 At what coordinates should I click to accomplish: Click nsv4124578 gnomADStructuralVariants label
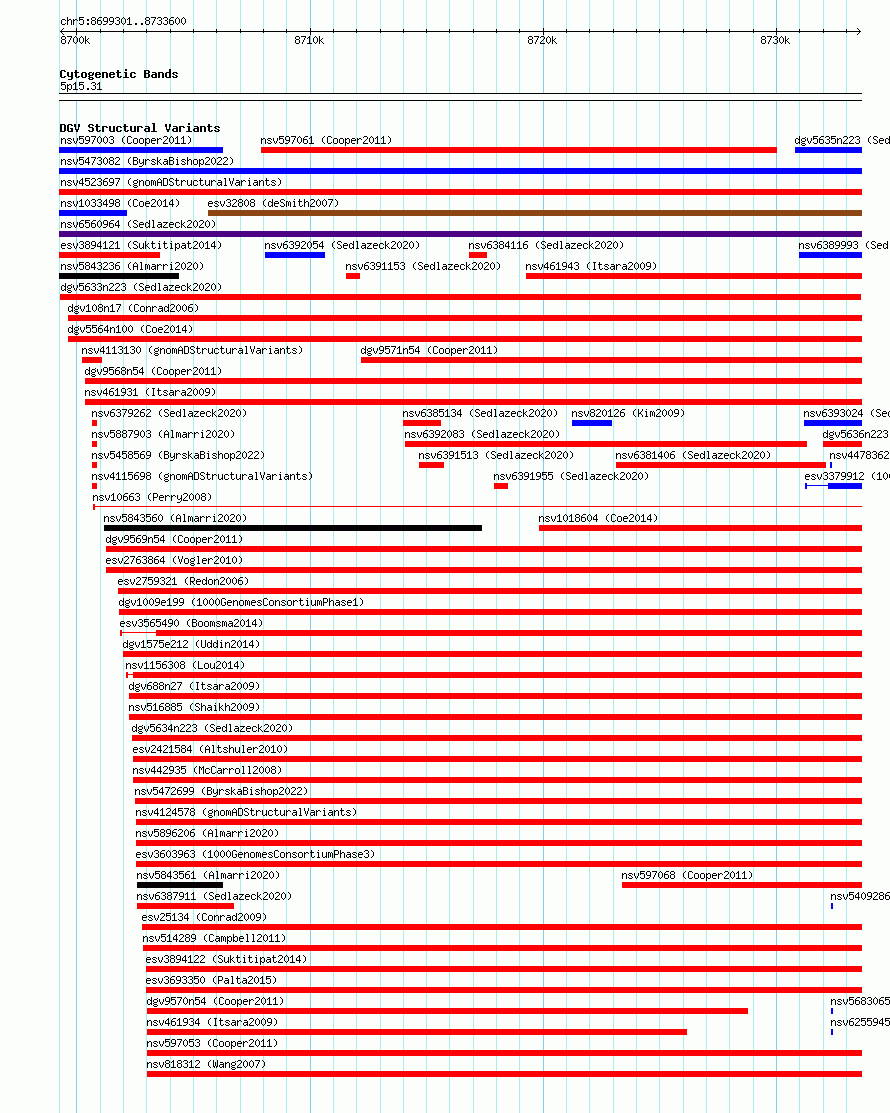click(x=246, y=812)
